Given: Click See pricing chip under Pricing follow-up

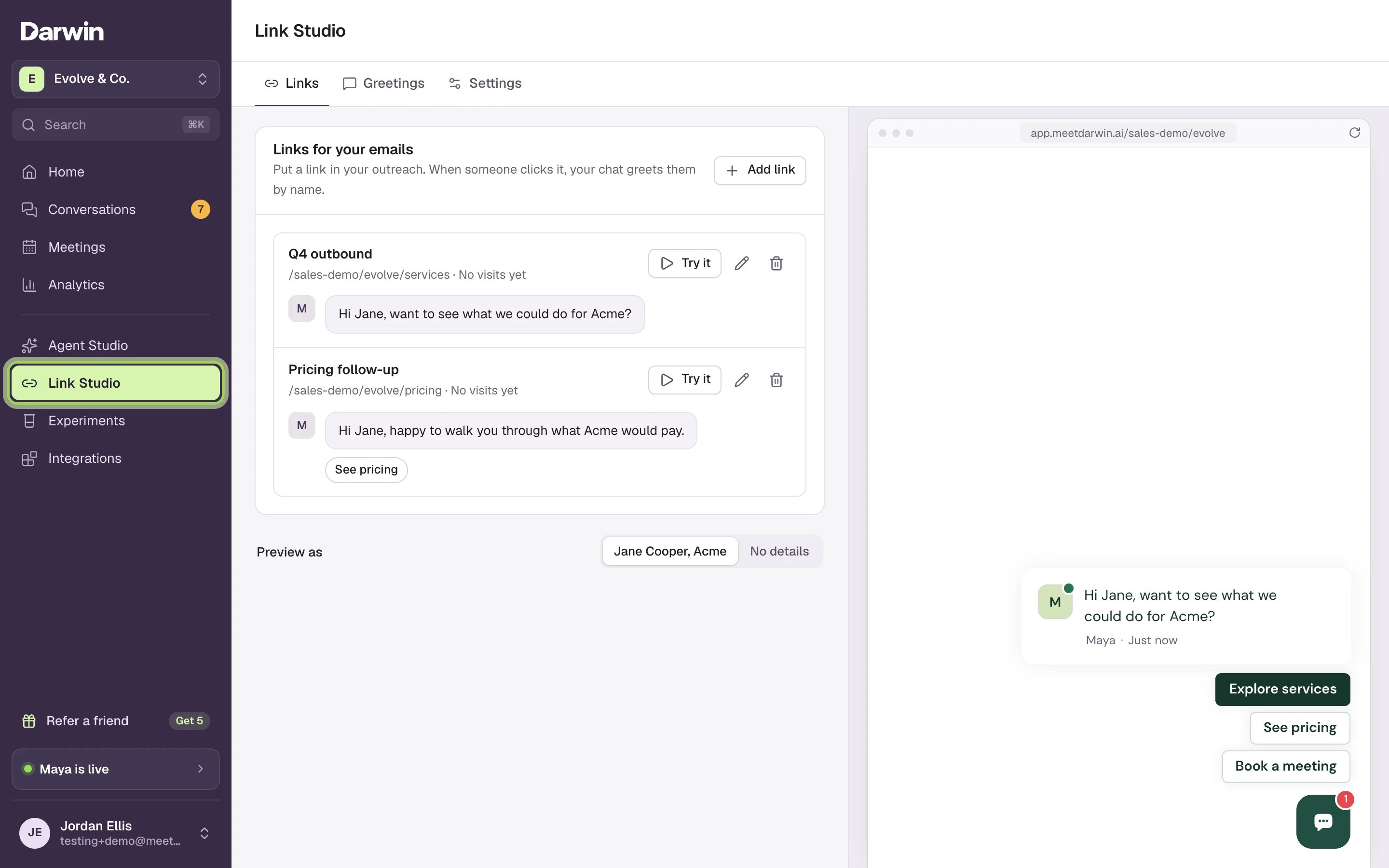Looking at the screenshot, I should [x=366, y=470].
